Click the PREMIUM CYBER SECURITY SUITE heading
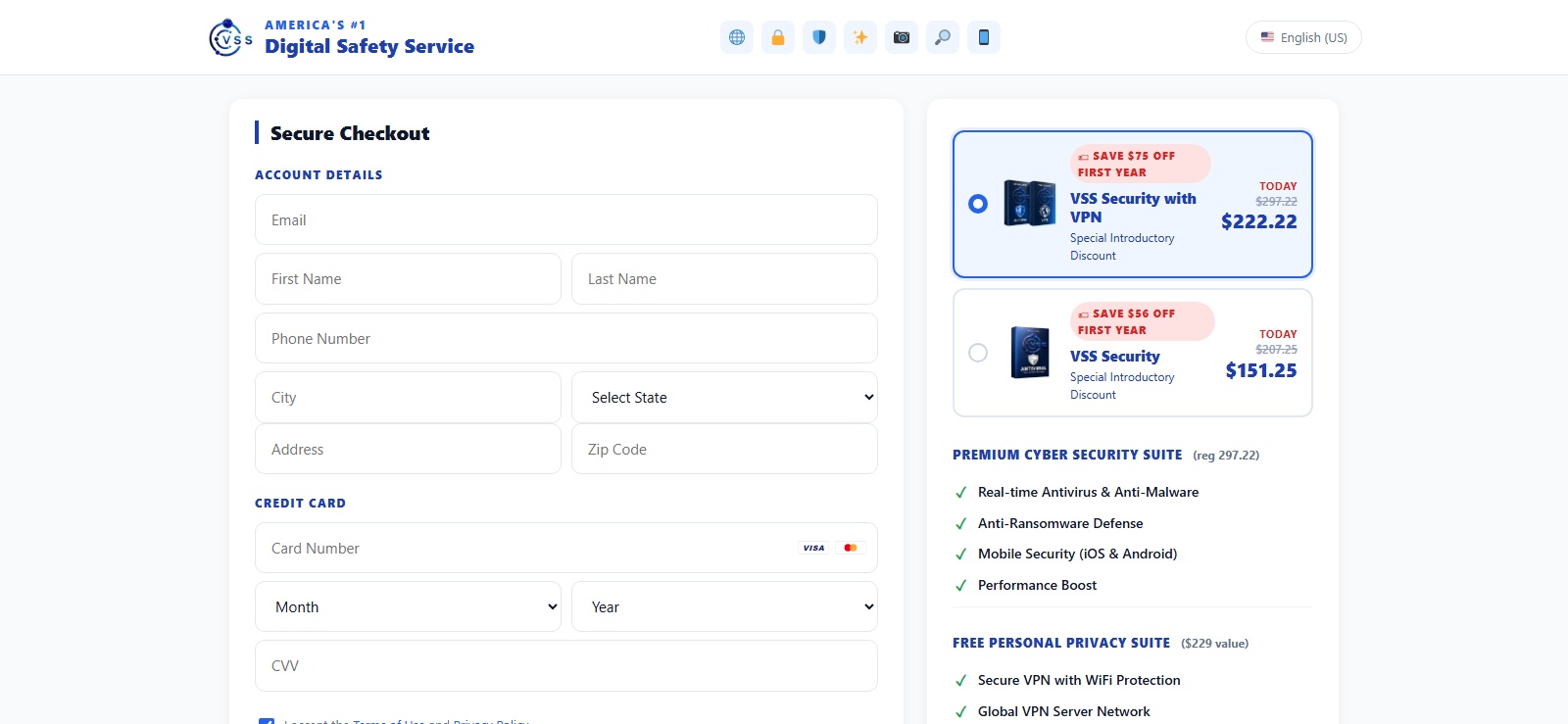Screen dimensions: 1568x724 coord(1067,455)
